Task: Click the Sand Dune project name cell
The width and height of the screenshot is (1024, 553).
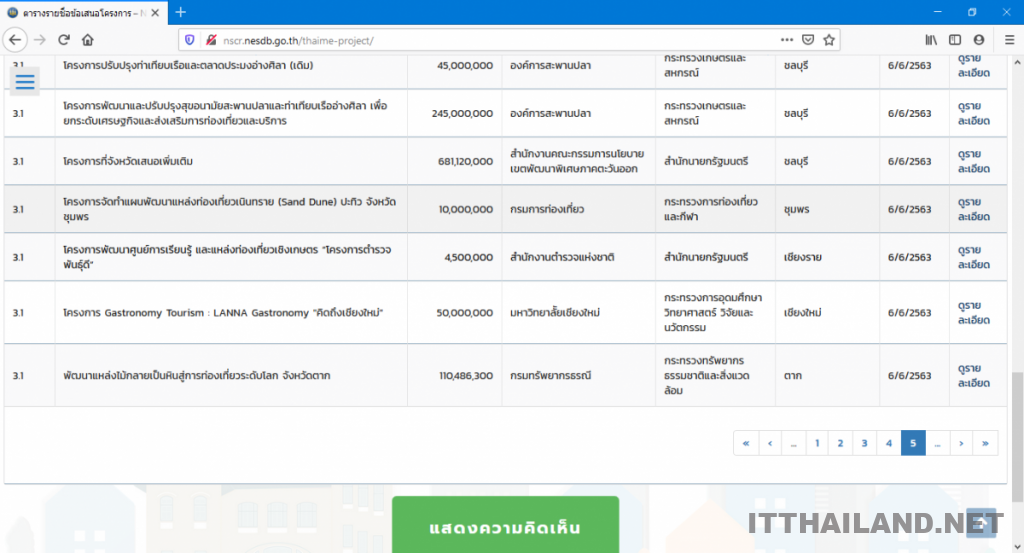Action: tap(231, 209)
